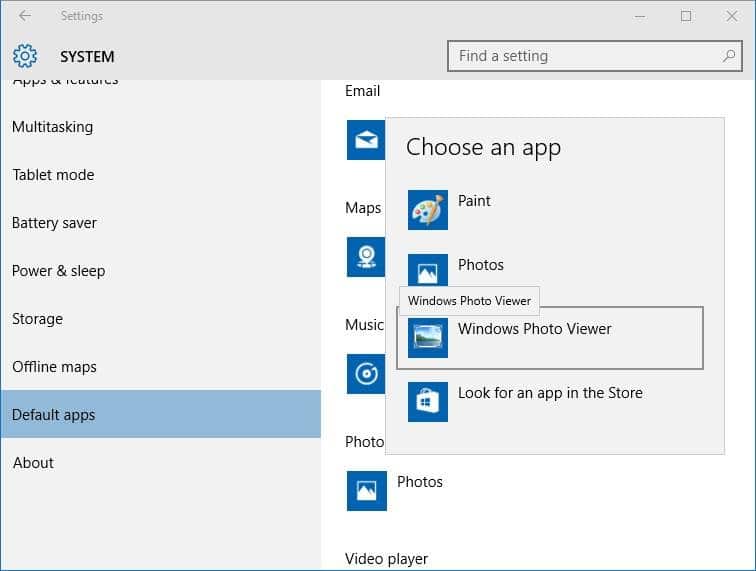Click the Photos icon in Choose an app
Viewport: 756px width, 571px height.
(428, 271)
